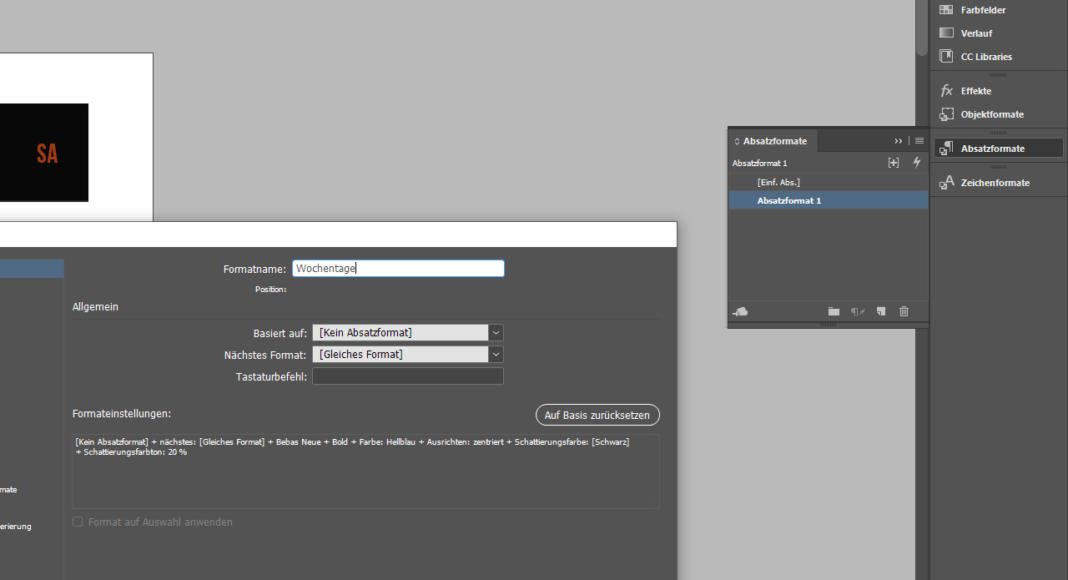Expand the 'Basiert auf' dropdown

(x=496, y=333)
